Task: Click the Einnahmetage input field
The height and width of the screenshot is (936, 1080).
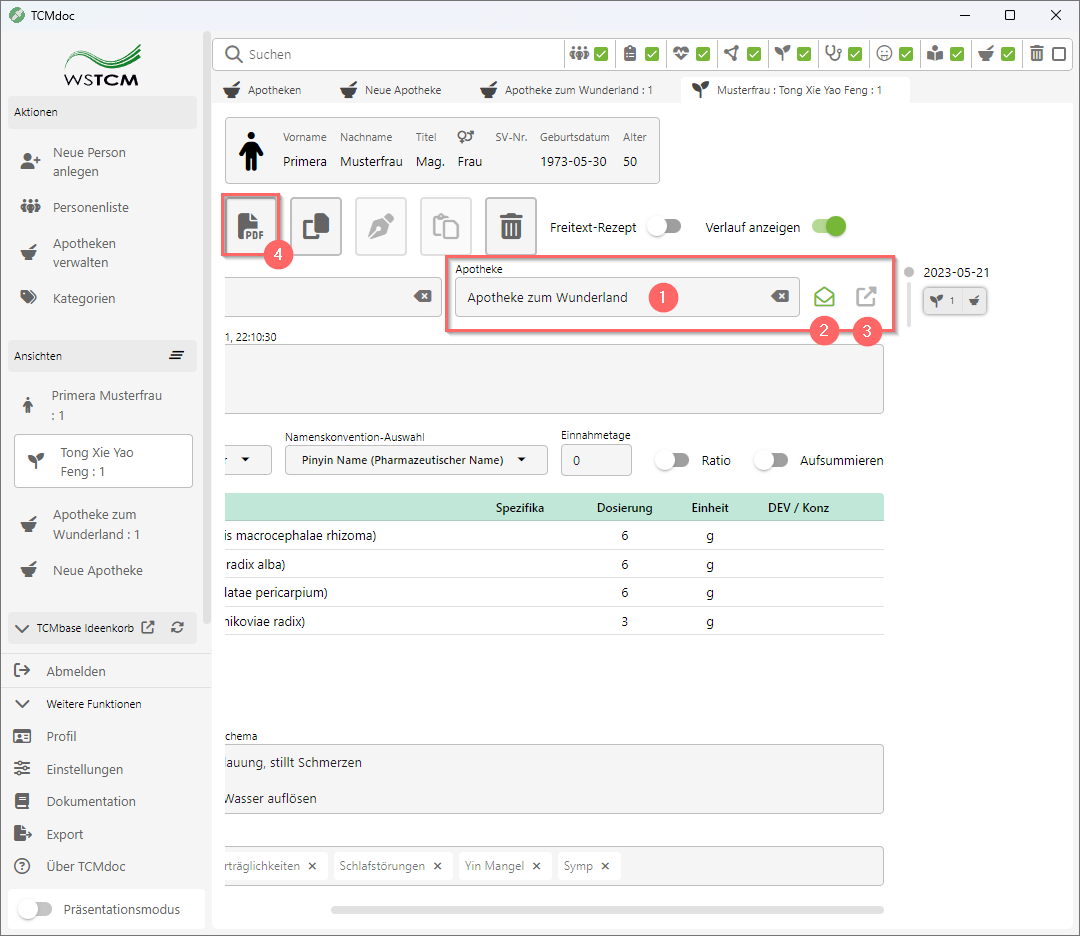Action: 596,460
